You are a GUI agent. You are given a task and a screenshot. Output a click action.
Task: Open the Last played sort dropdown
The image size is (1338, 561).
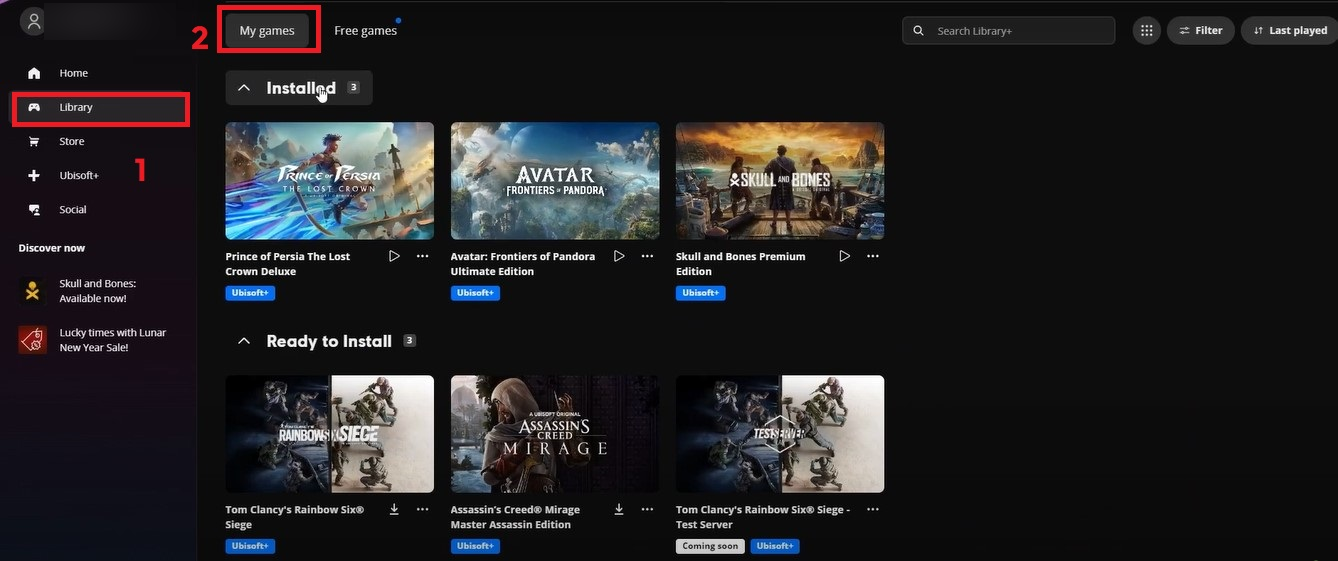pyautogui.click(x=1291, y=31)
